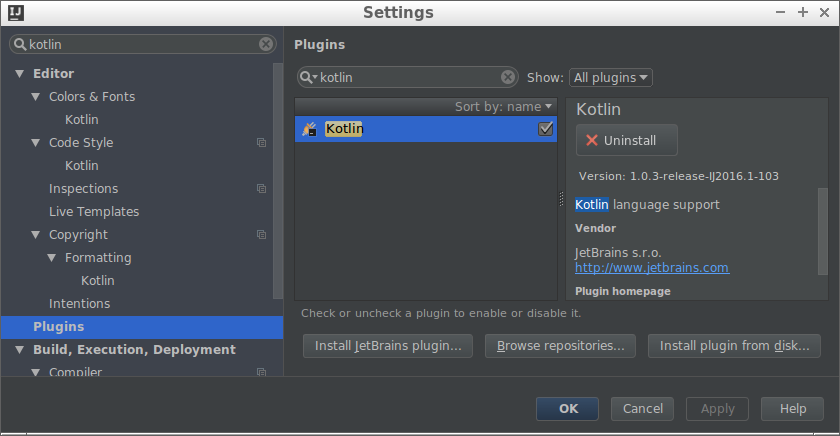Click the plugin search magnifier icon
Viewport: 840px width, 436px height.
click(309, 77)
